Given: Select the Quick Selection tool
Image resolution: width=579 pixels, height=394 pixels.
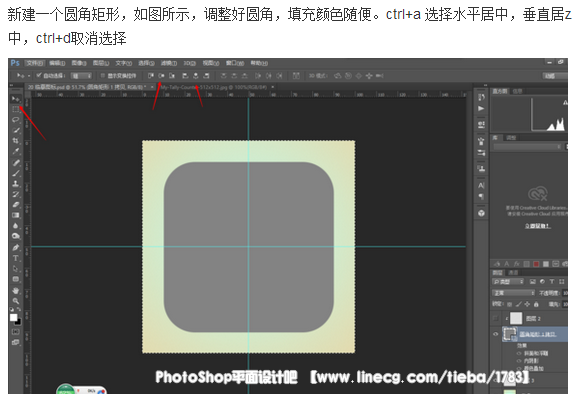Looking at the screenshot, I should click(16, 130).
